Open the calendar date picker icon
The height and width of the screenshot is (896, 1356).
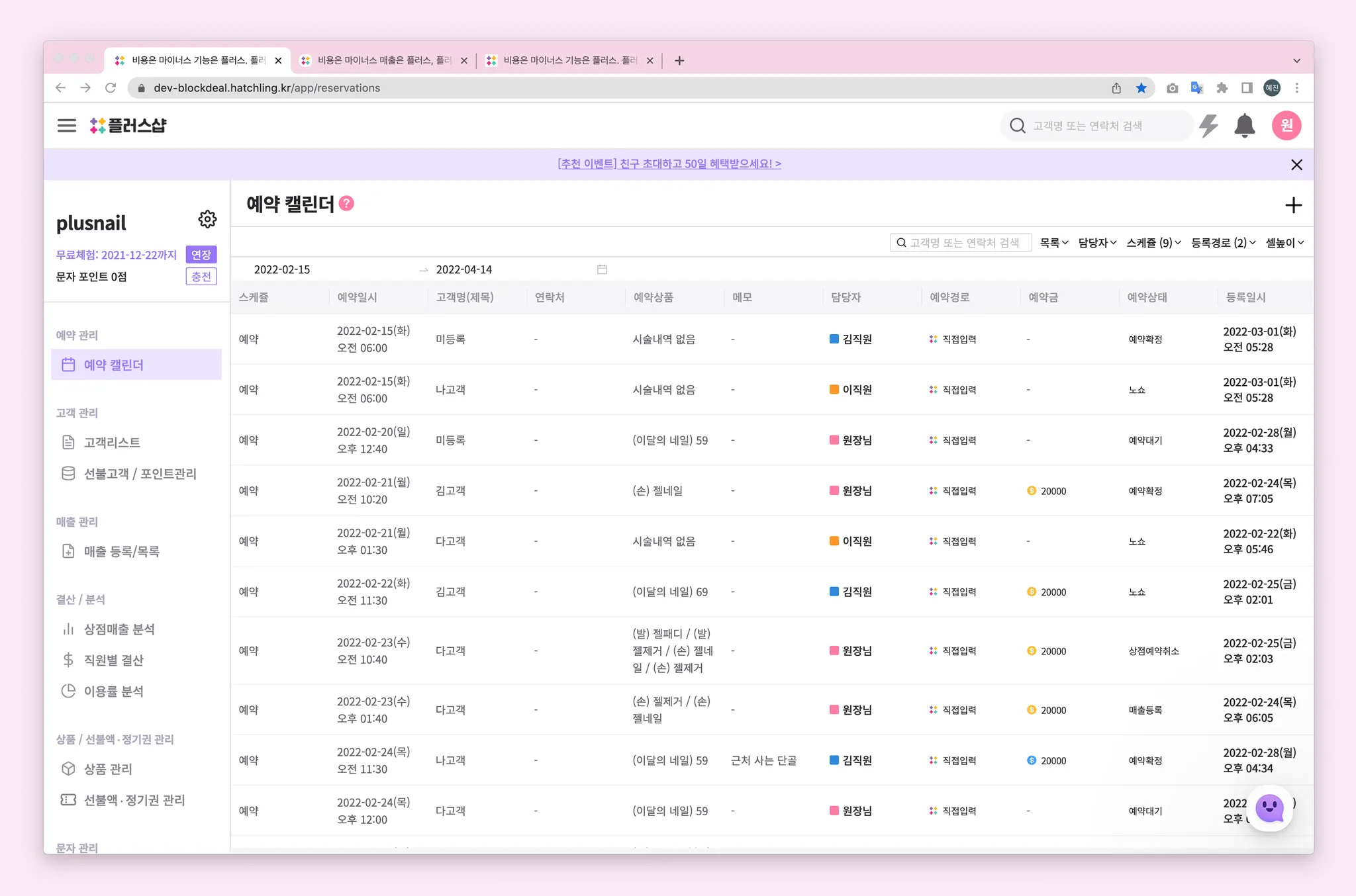pos(602,269)
